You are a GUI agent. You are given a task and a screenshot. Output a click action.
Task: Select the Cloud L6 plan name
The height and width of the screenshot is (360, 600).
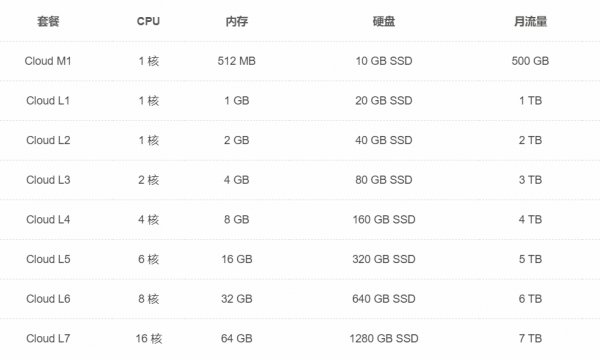coord(48,299)
